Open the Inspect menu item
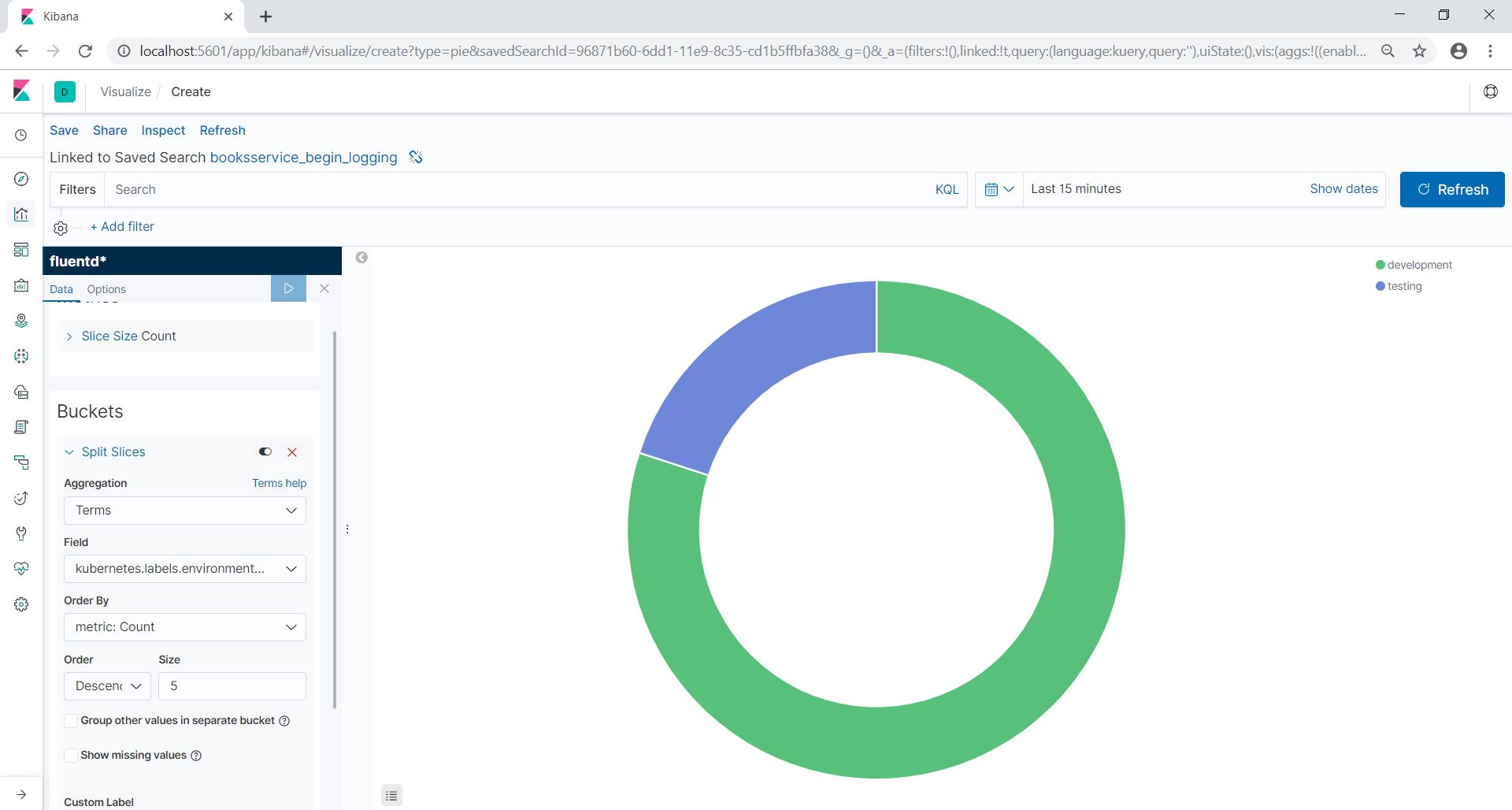 pyautogui.click(x=163, y=131)
